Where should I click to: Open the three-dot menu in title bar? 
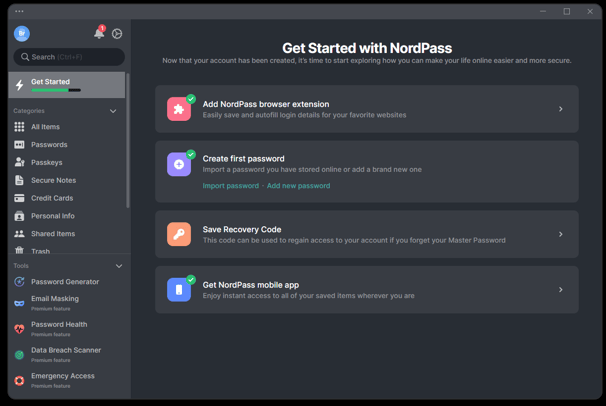(19, 11)
